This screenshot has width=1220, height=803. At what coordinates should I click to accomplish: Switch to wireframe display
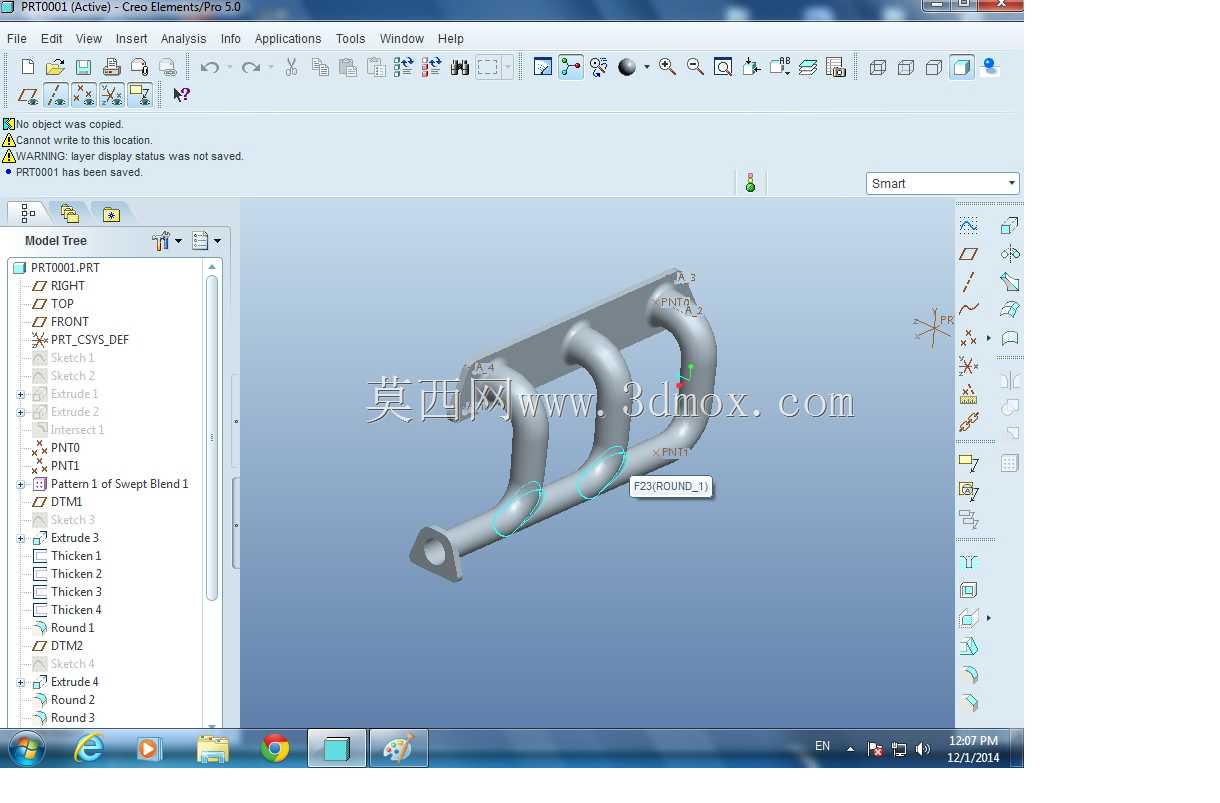pyautogui.click(x=878, y=67)
